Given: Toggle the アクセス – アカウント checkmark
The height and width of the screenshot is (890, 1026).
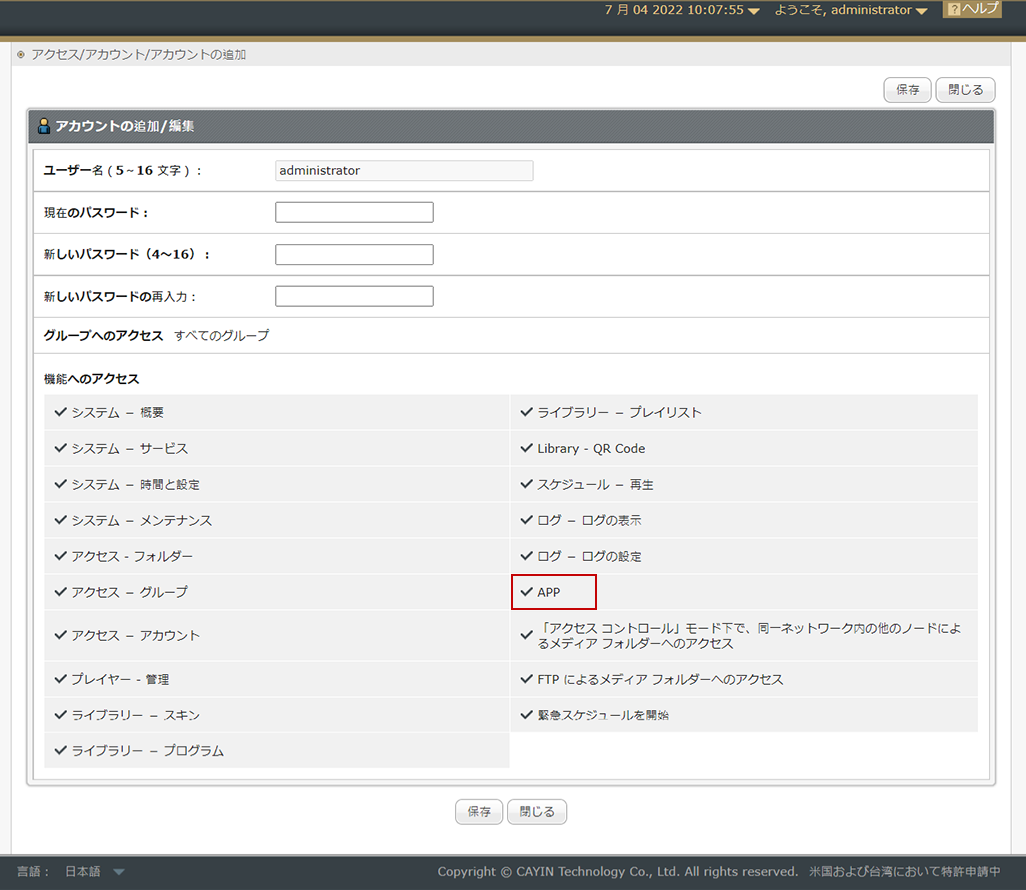Looking at the screenshot, I should point(61,635).
